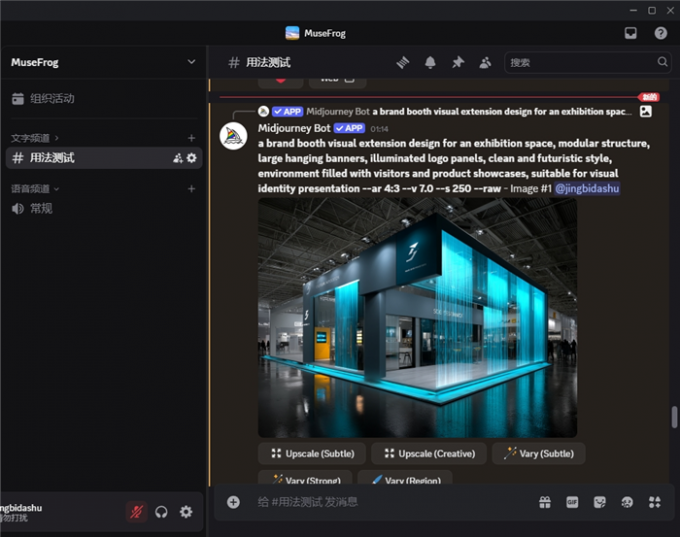Click the @jingbidashu mention

[587, 189]
